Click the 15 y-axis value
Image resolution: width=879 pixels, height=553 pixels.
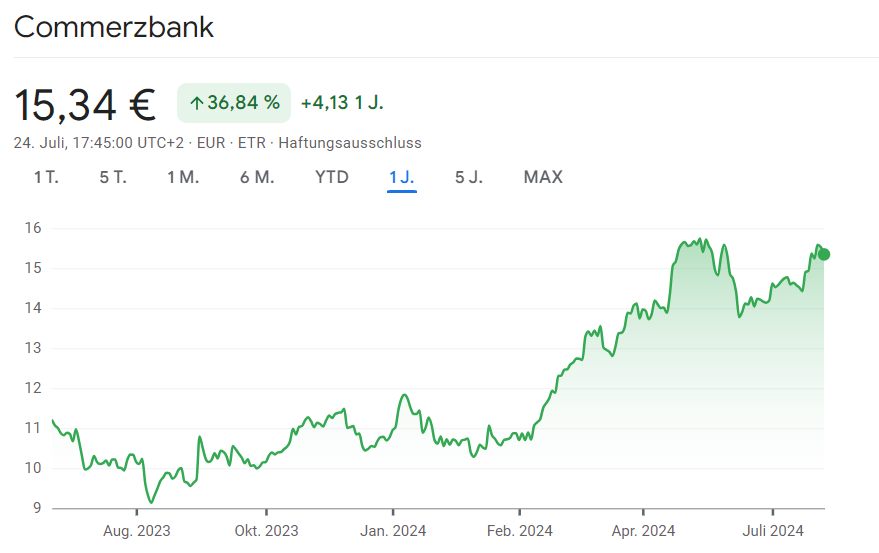coord(33,268)
